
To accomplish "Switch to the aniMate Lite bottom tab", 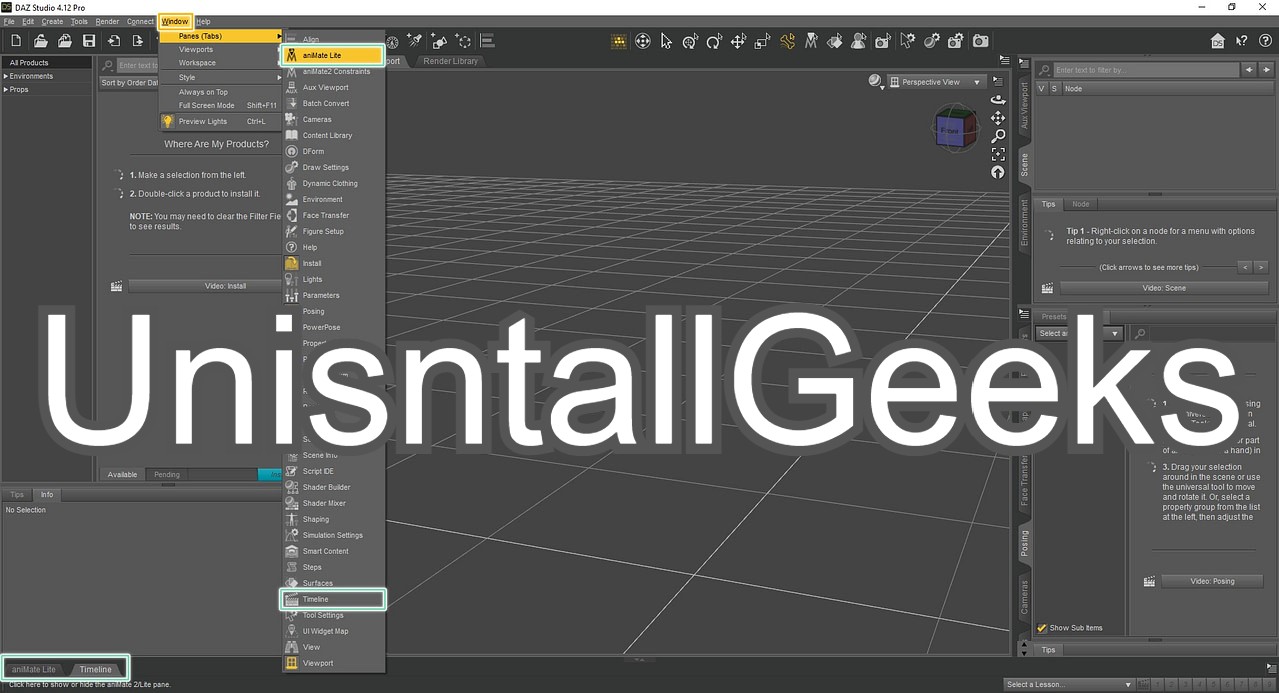I will 34,669.
